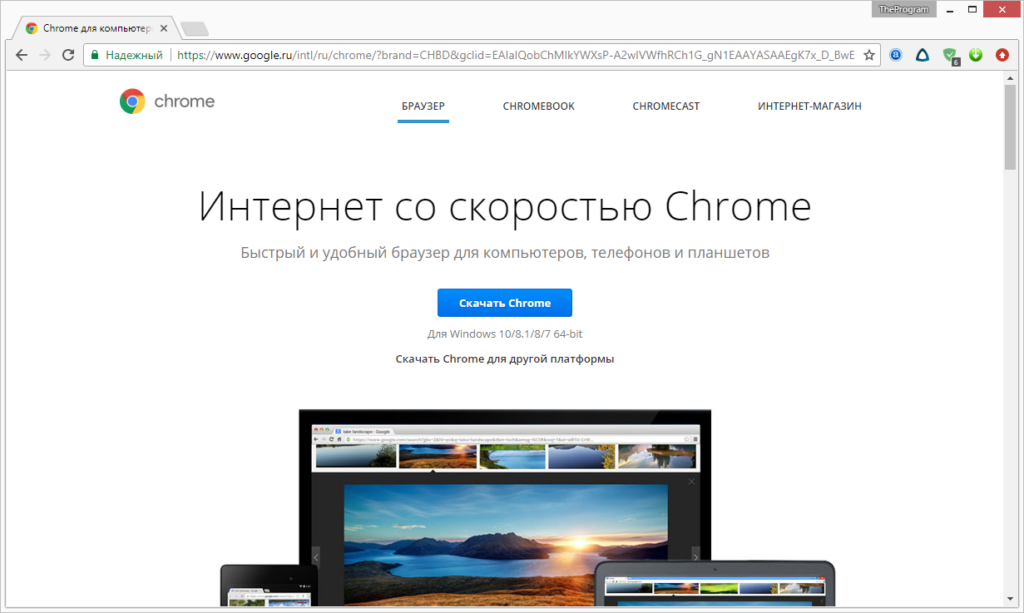Close the Chrome для компьютера tab
This screenshot has height=613, width=1024.
click(164, 28)
